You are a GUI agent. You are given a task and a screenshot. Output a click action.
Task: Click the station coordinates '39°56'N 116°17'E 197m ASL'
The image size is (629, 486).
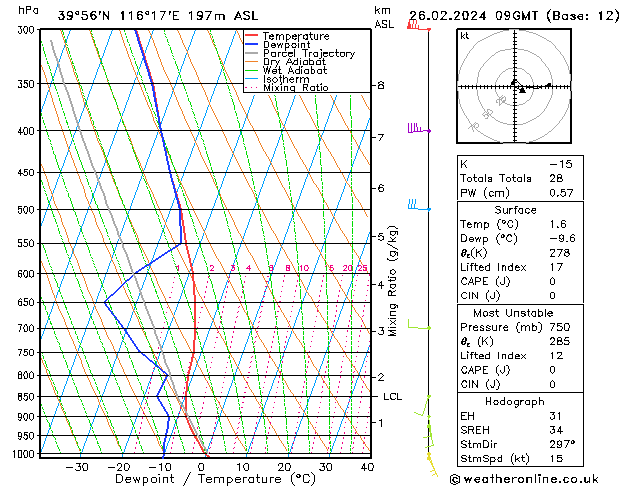(x=158, y=16)
